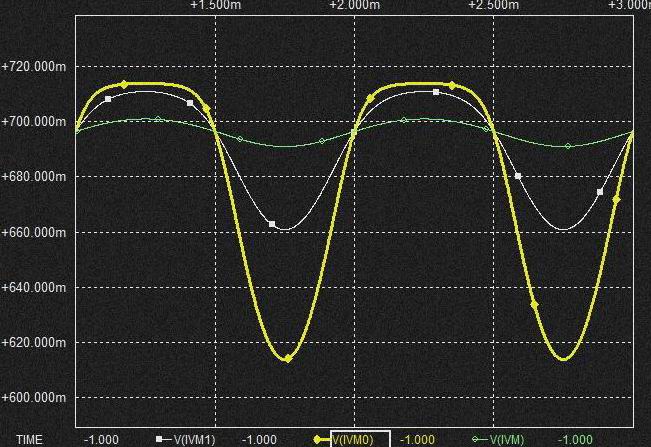Click the V(IVM1) white square legend marker
The image size is (651, 447).
point(159,439)
